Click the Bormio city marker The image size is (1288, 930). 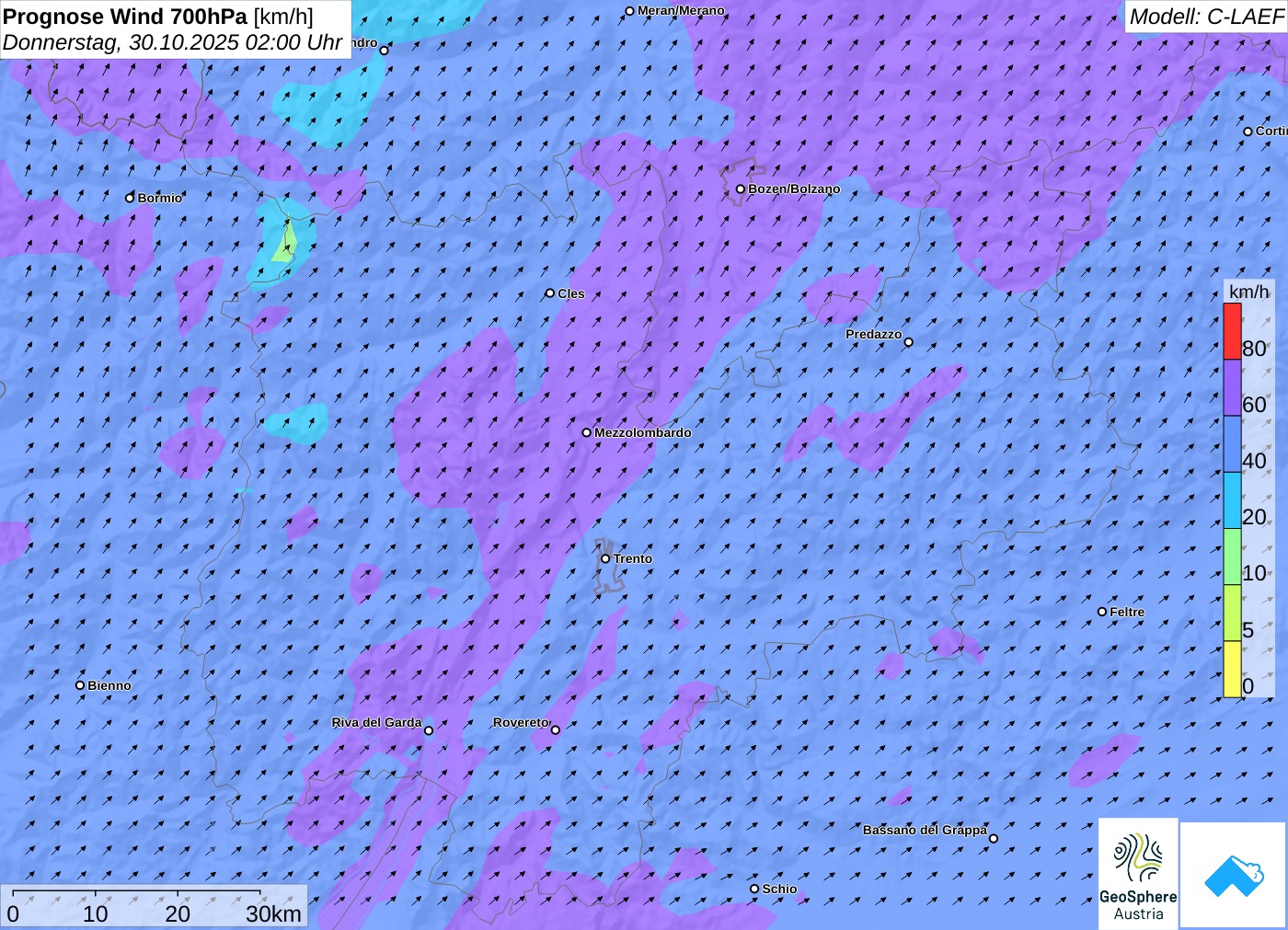click(130, 198)
